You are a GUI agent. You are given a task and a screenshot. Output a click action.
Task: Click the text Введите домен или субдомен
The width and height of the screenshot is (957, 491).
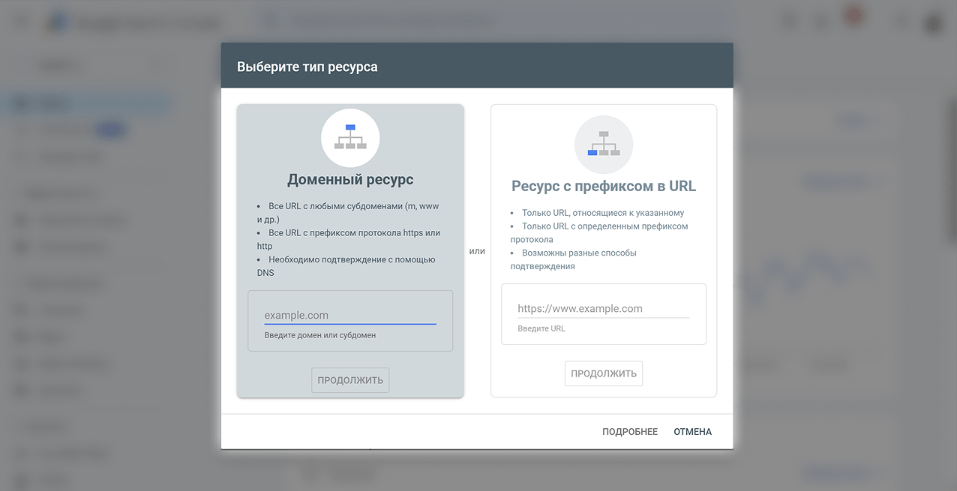pyautogui.click(x=320, y=335)
